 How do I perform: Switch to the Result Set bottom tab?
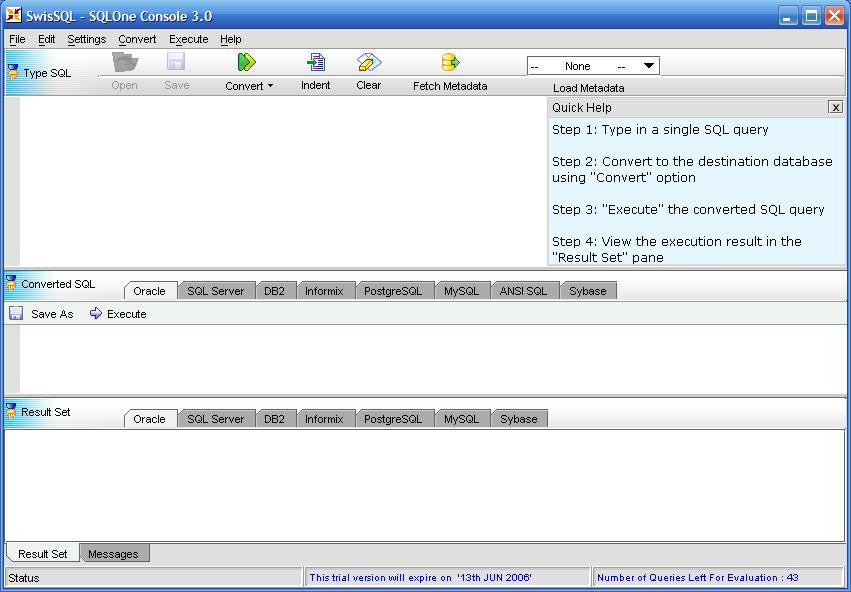point(43,554)
